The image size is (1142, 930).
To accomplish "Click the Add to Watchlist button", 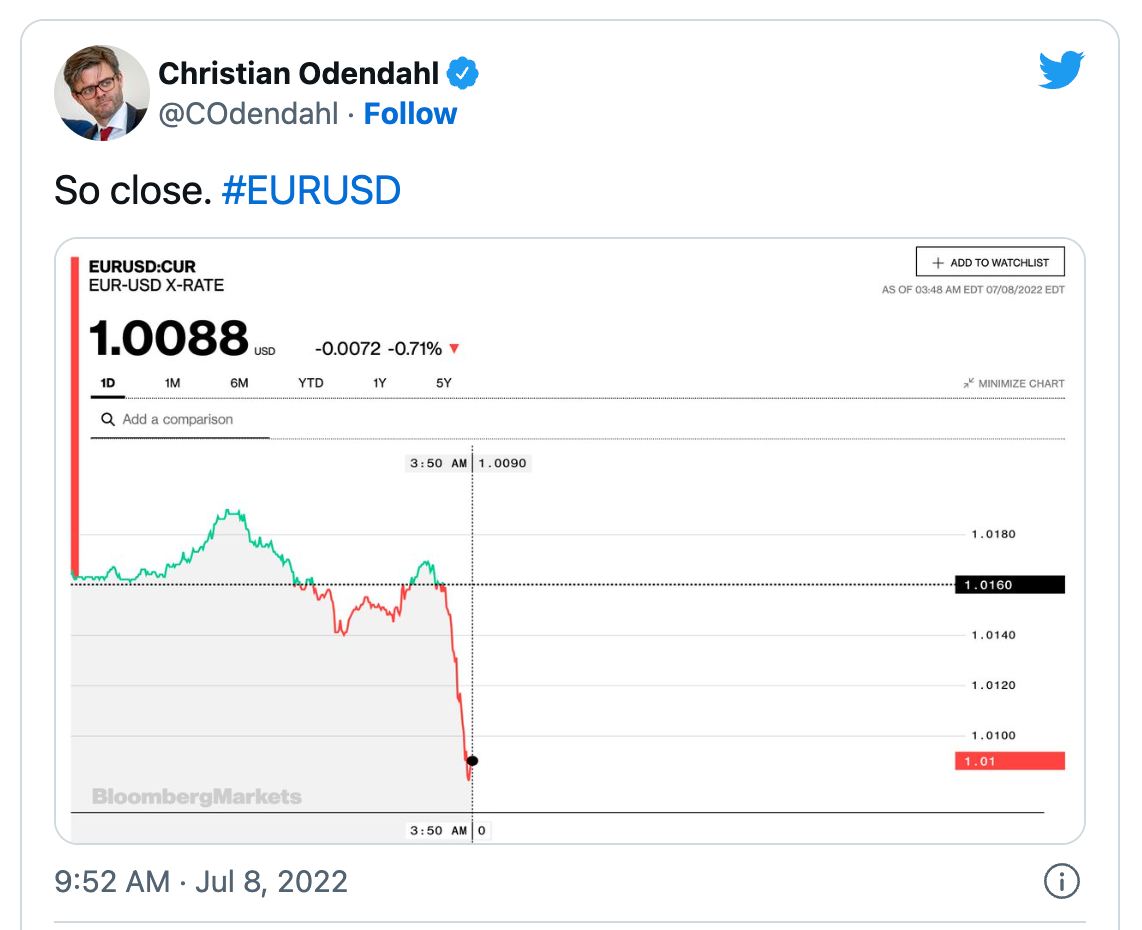I will coord(990,262).
